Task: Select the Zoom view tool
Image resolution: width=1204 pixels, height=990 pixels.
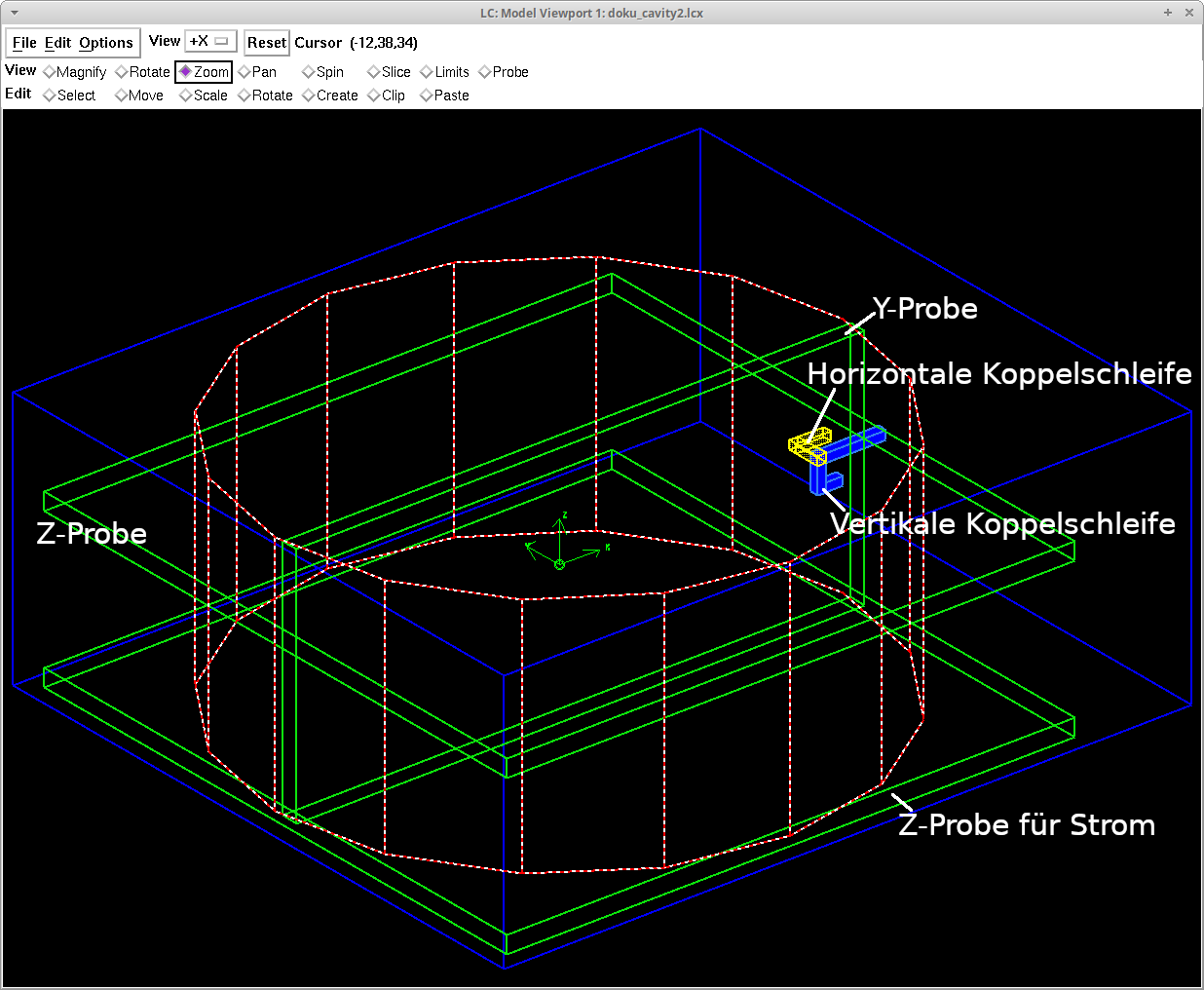Action: pos(203,71)
